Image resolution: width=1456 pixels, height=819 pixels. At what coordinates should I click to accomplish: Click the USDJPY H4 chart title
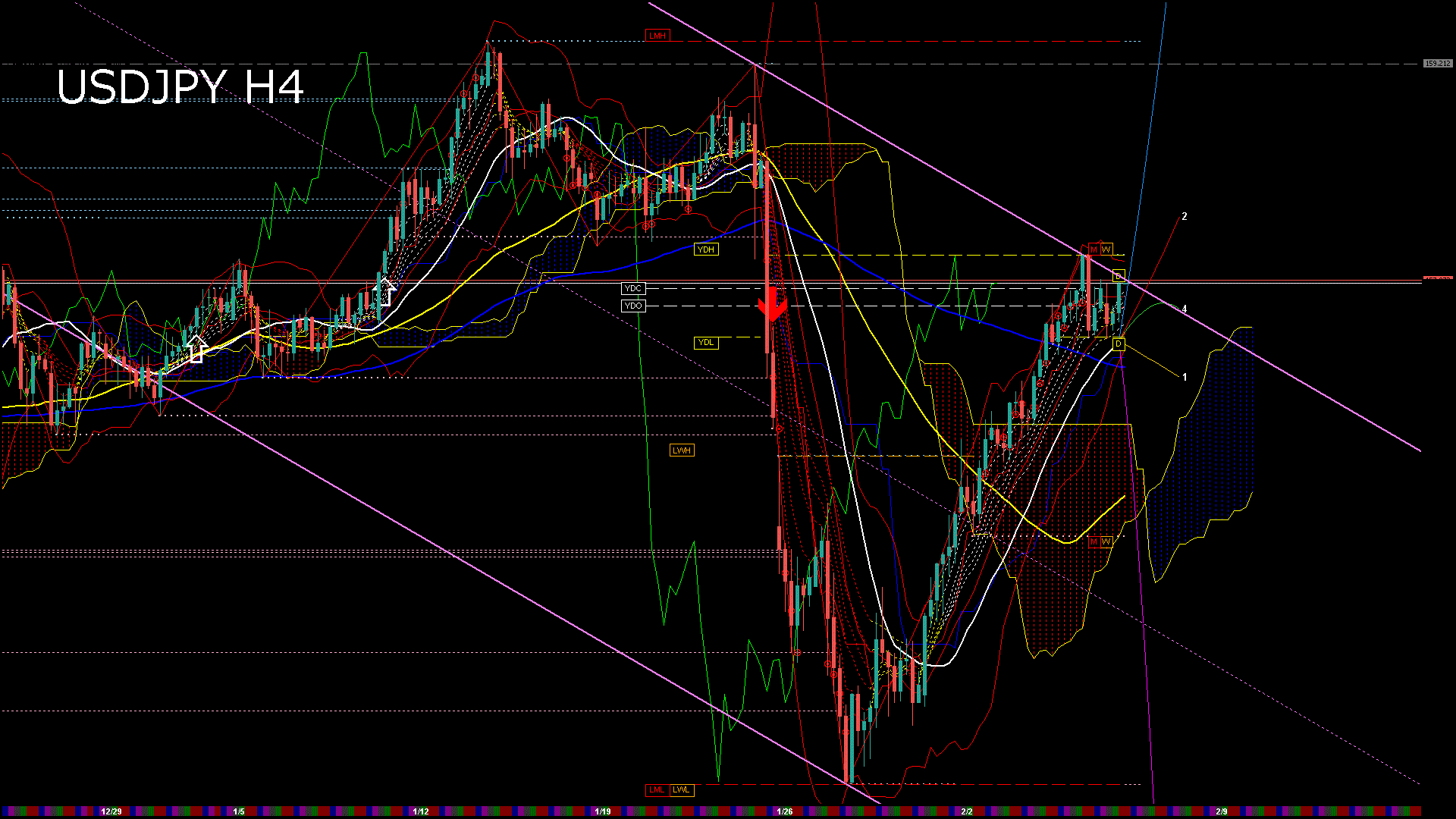180,86
